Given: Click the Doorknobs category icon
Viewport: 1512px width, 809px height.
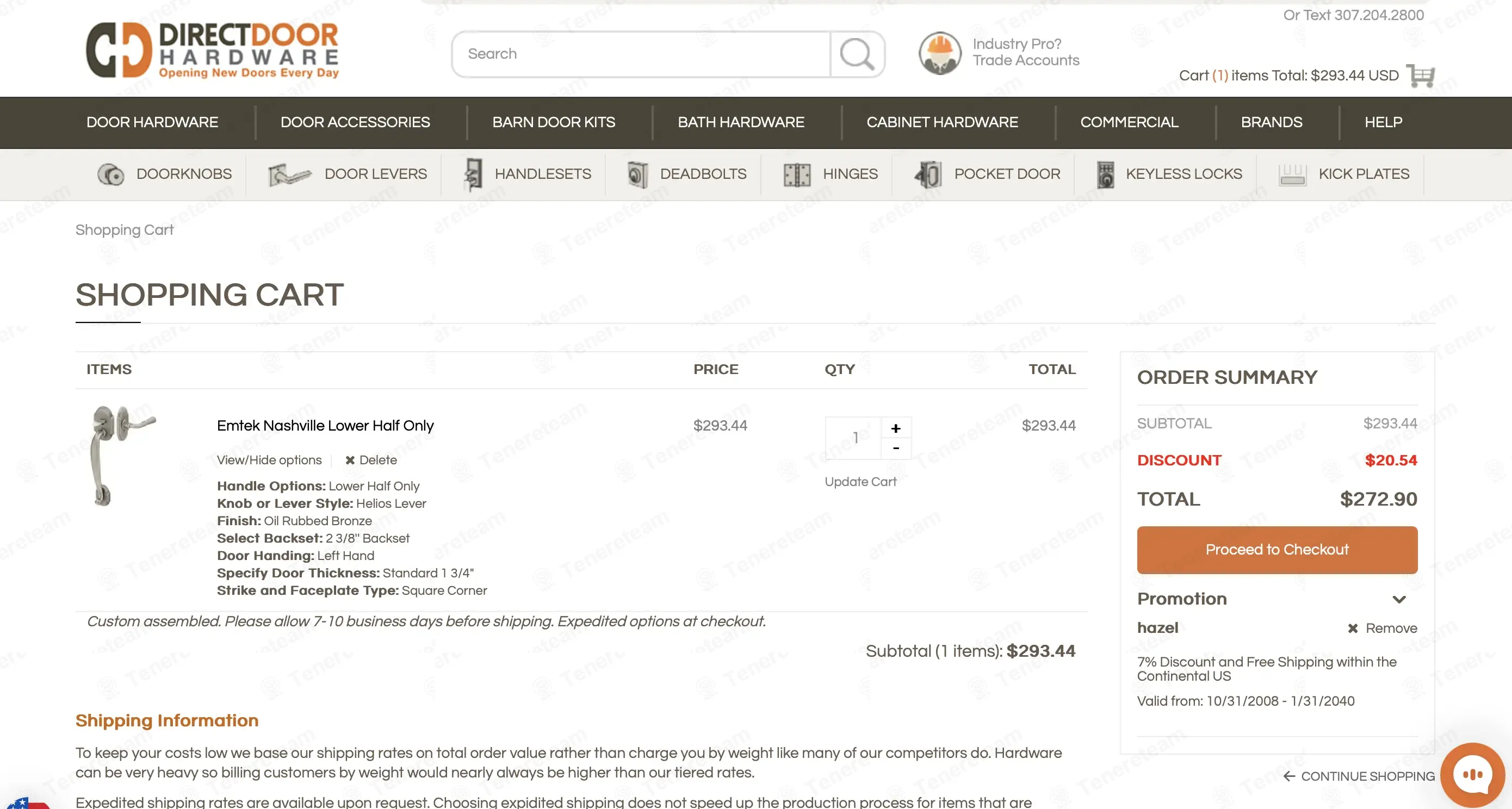Looking at the screenshot, I should coord(110,174).
